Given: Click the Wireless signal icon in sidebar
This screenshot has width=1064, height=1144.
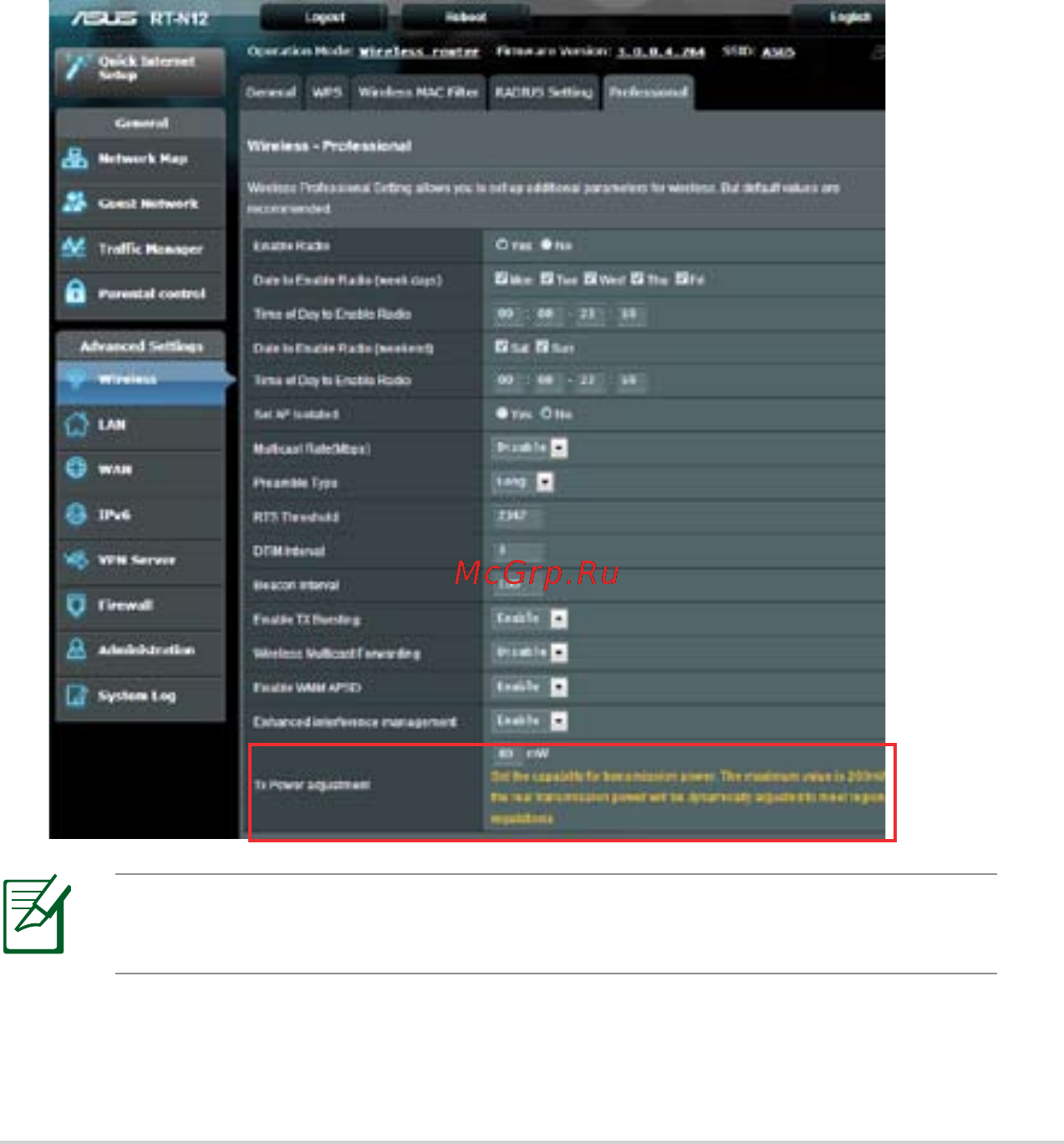Looking at the screenshot, I should click(x=76, y=379).
